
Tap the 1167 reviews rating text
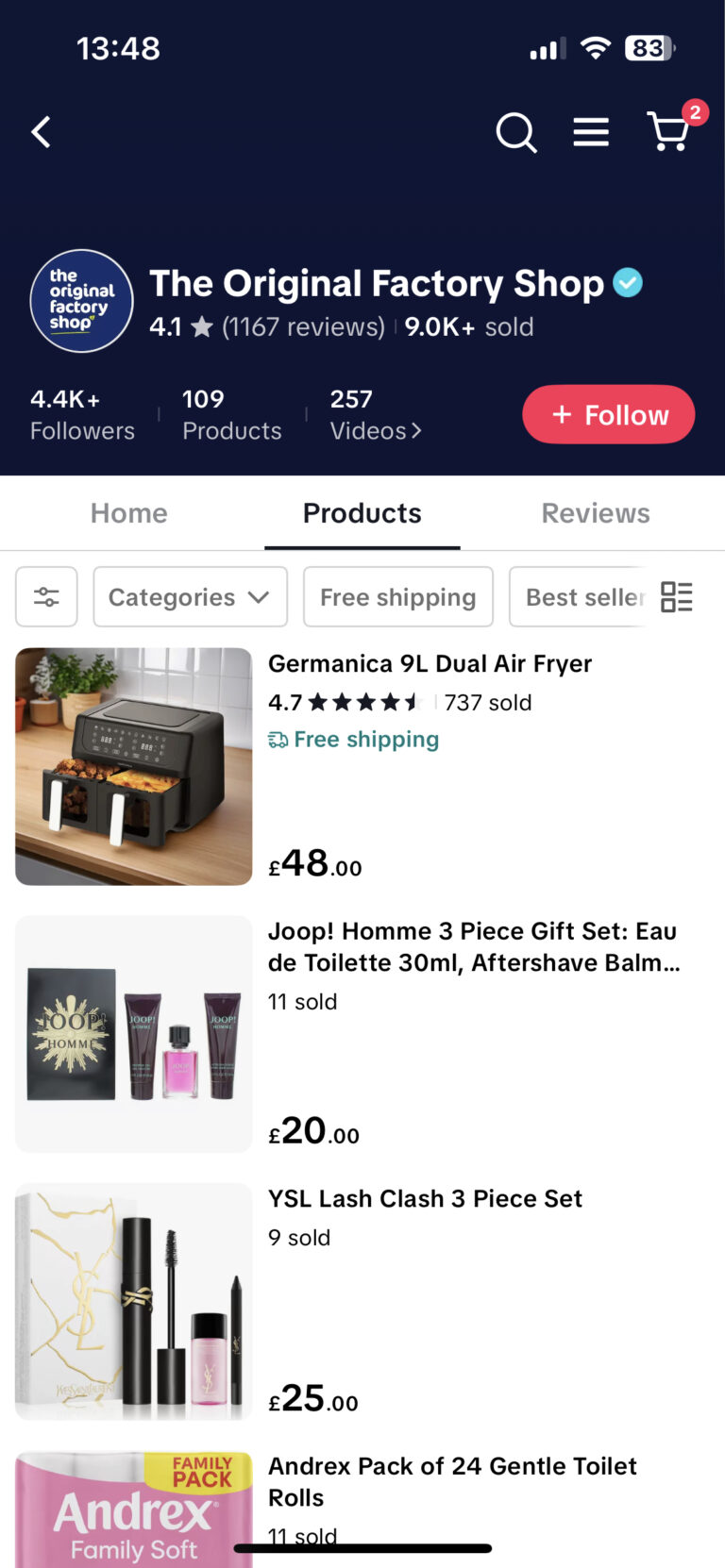click(x=303, y=327)
